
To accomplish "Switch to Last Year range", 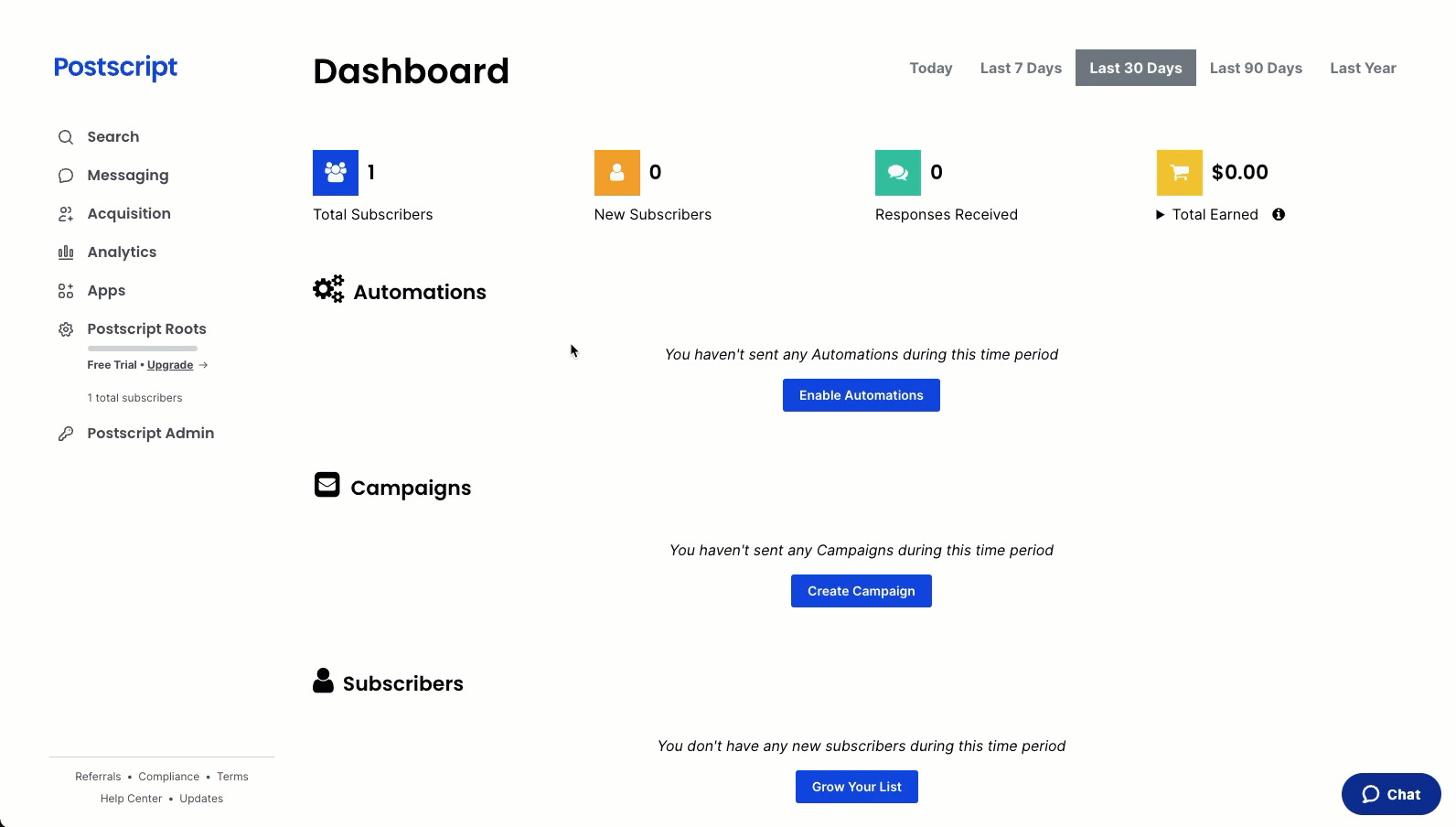I will point(1362,68).
